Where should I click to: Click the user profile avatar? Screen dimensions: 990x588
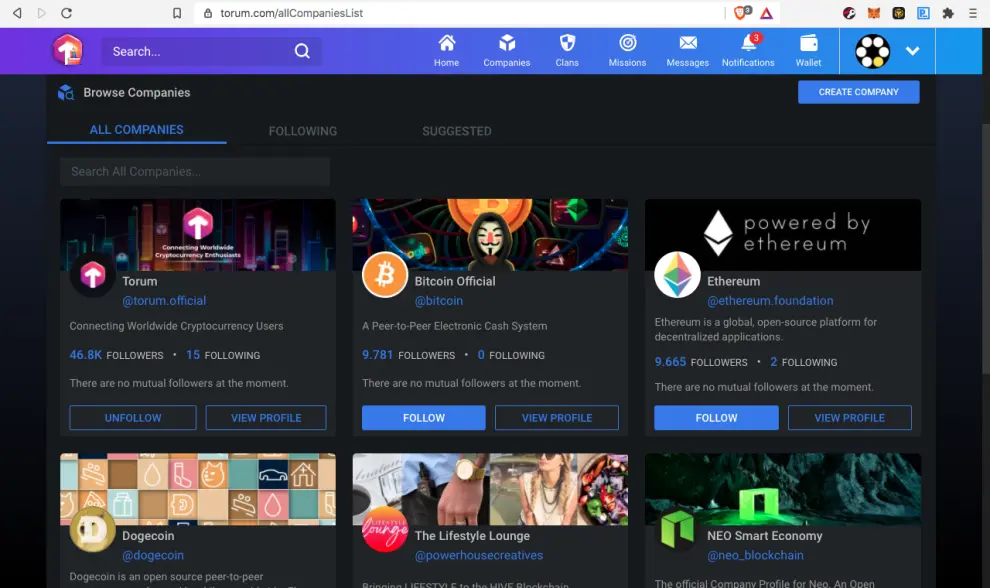(873, 51)
